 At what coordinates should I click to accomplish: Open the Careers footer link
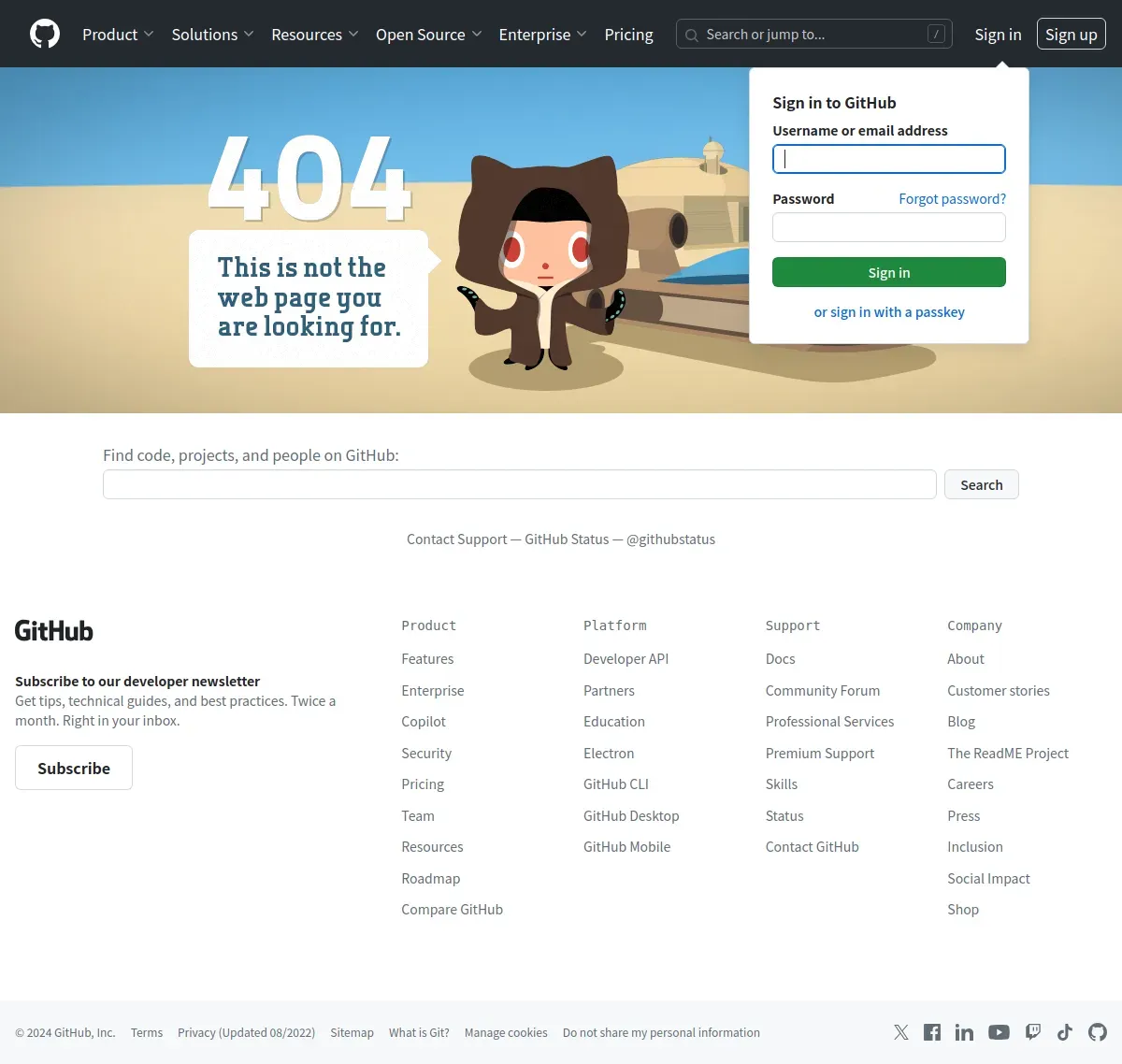coord(971,784)
